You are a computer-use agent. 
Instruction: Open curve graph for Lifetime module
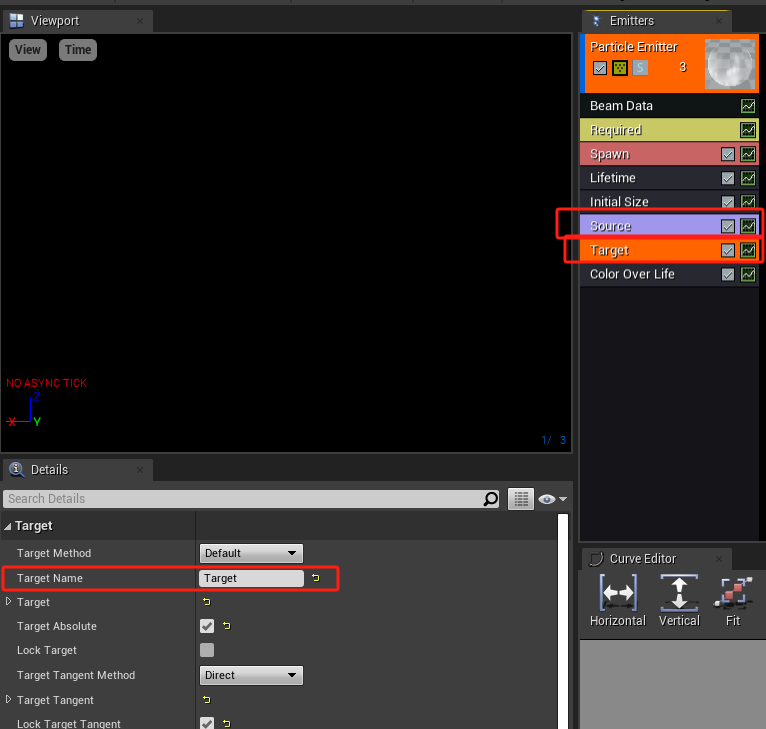[747, 178]
